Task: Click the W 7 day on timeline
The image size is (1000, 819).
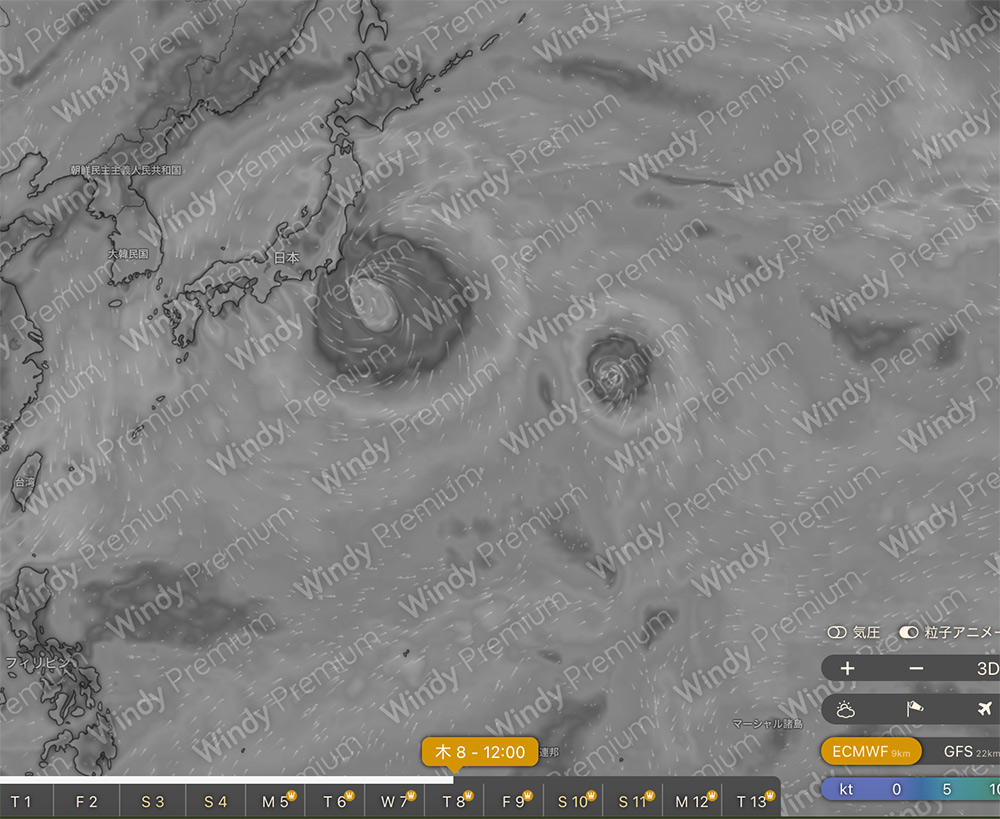Action: [394, 802]
